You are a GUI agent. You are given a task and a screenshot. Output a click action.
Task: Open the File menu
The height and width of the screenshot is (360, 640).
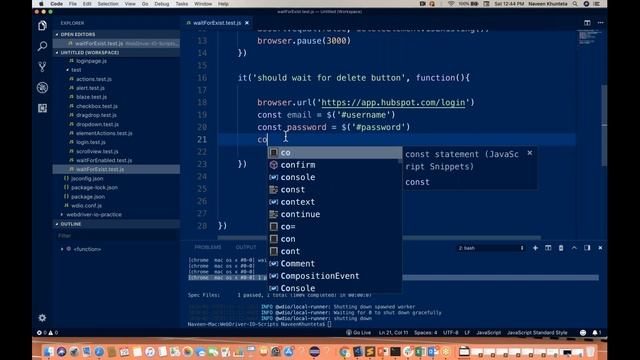click(x=73, y=4)
